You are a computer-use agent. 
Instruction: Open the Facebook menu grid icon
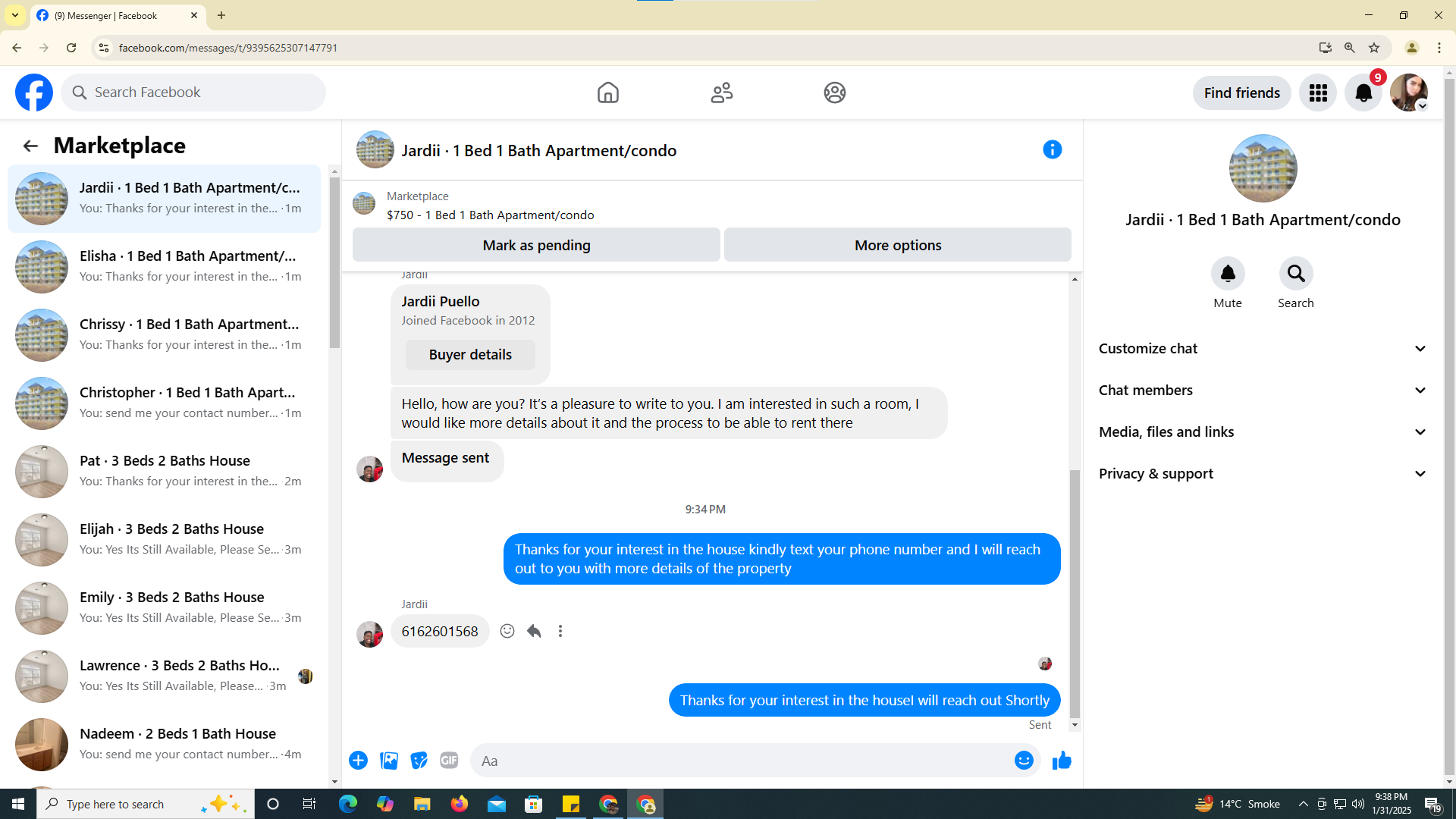1318,93
